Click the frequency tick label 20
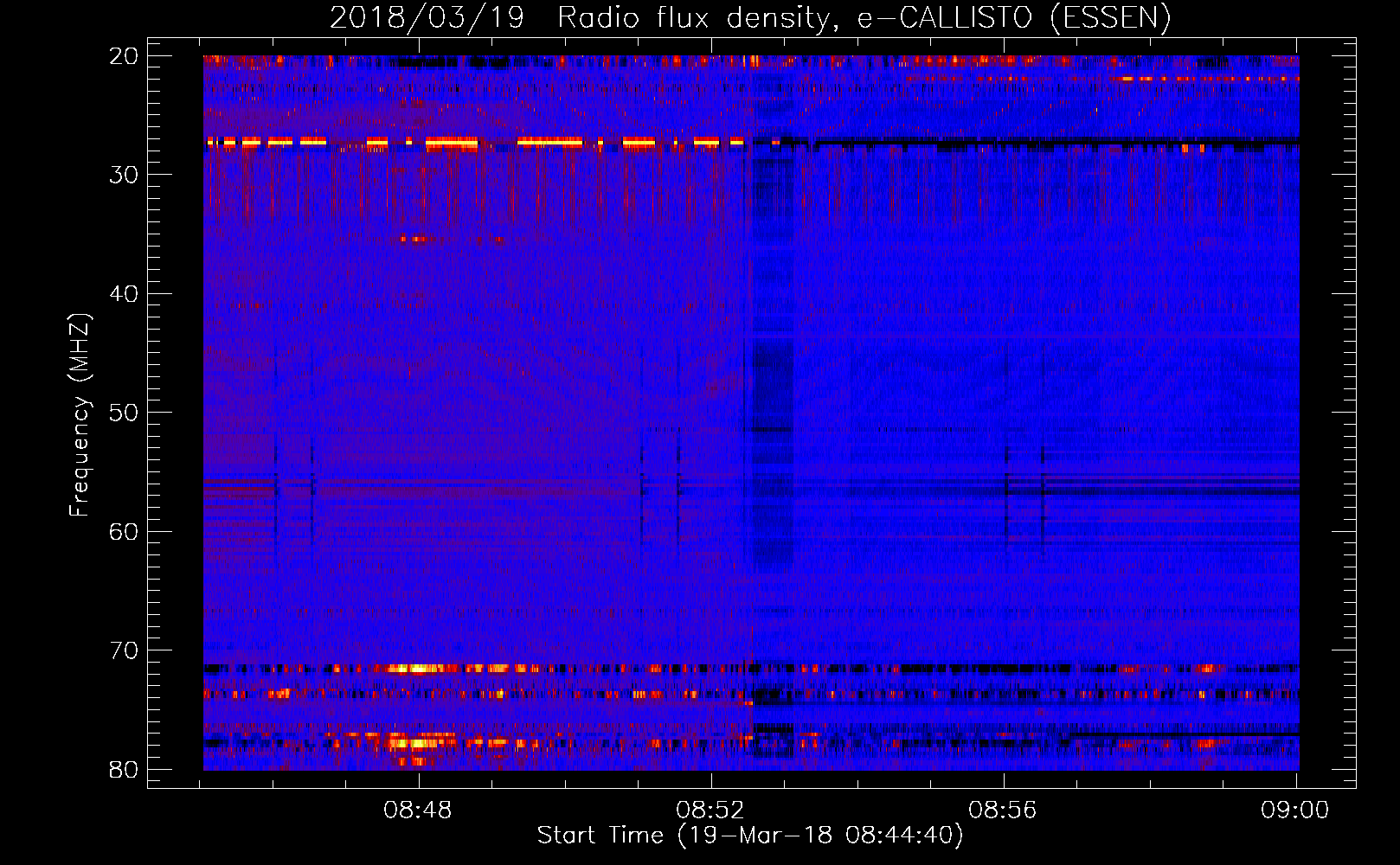 [x=125, y=56]
